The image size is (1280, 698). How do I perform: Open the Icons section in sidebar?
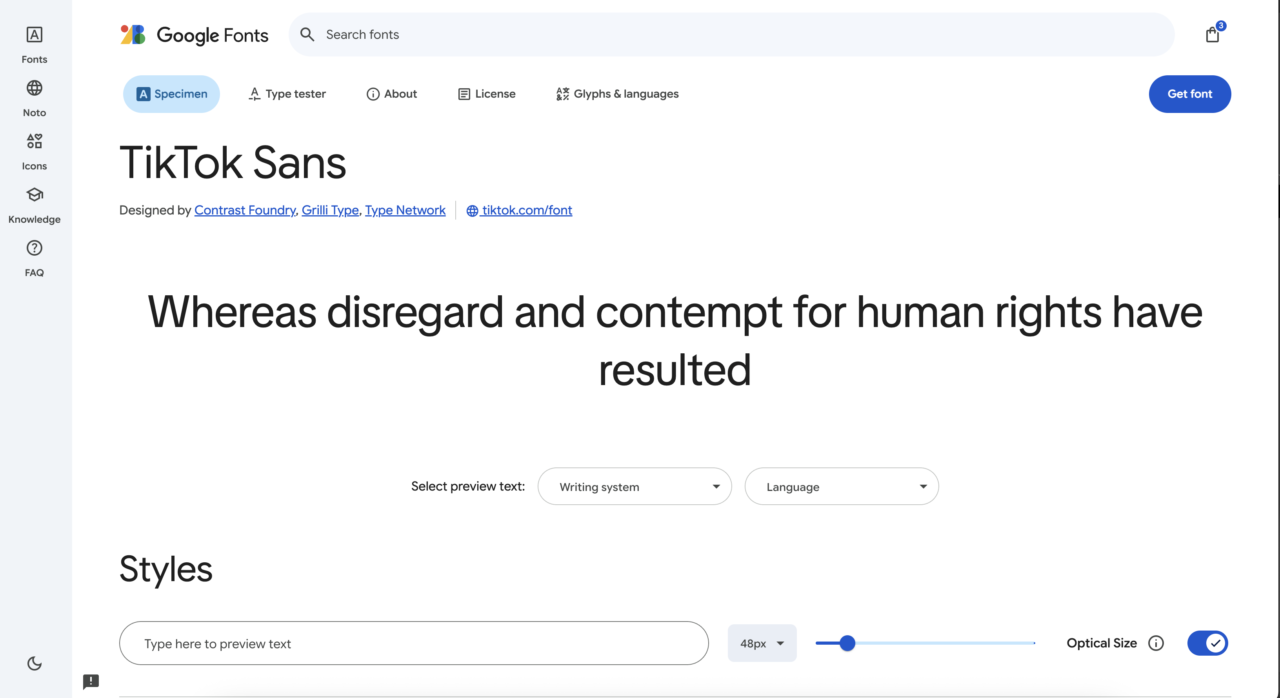click(x=34, y=152)
